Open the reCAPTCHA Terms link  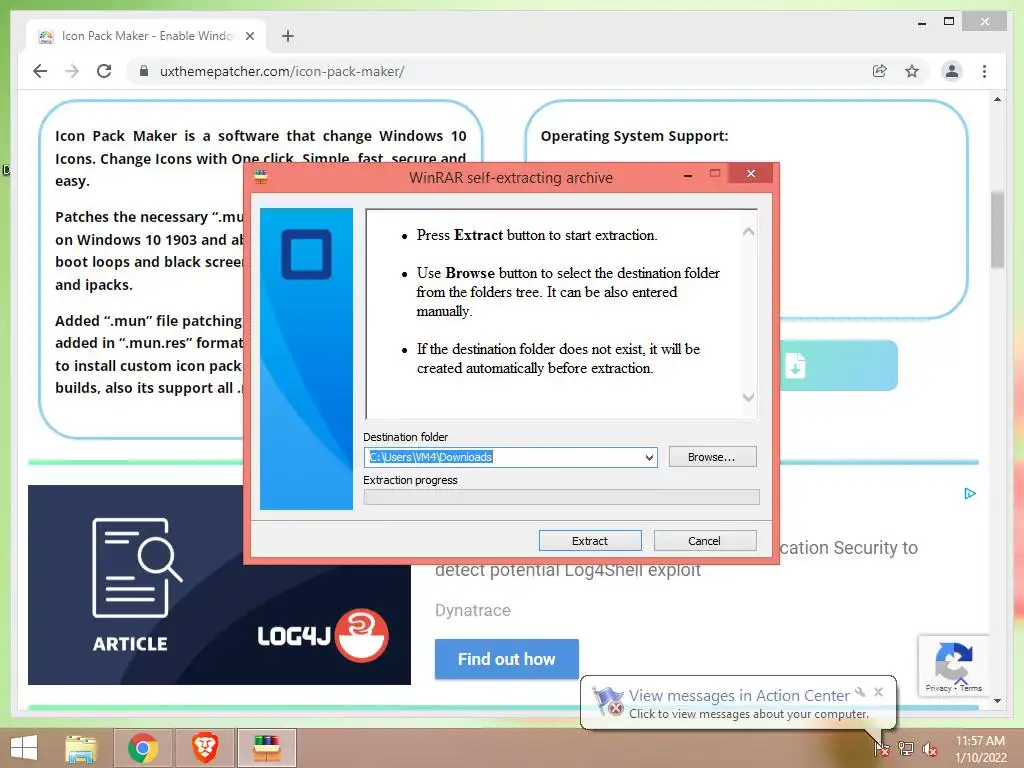[971, 688]
